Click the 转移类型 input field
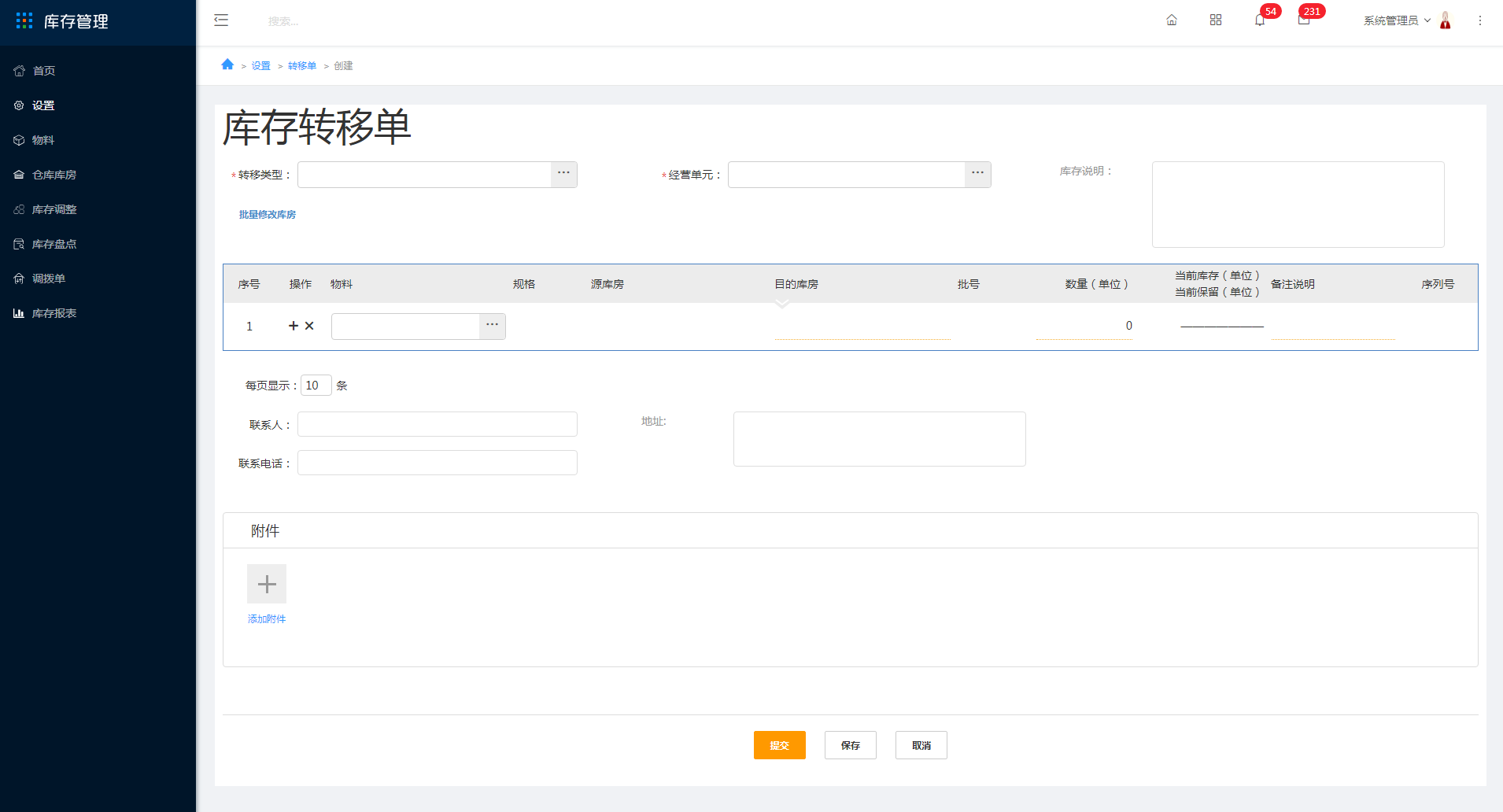 (424, 174)
